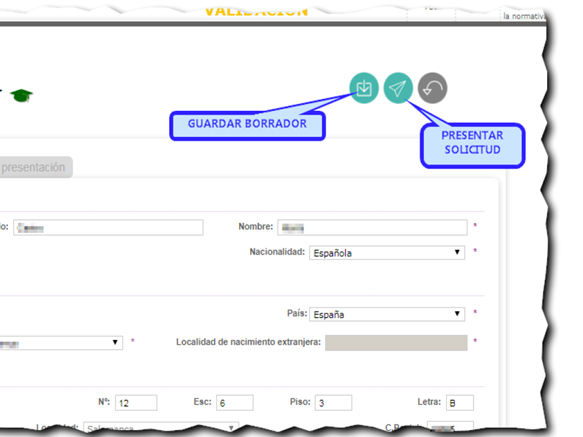
Task: Click the Nº field containing 12
Action: click(136, 403)
